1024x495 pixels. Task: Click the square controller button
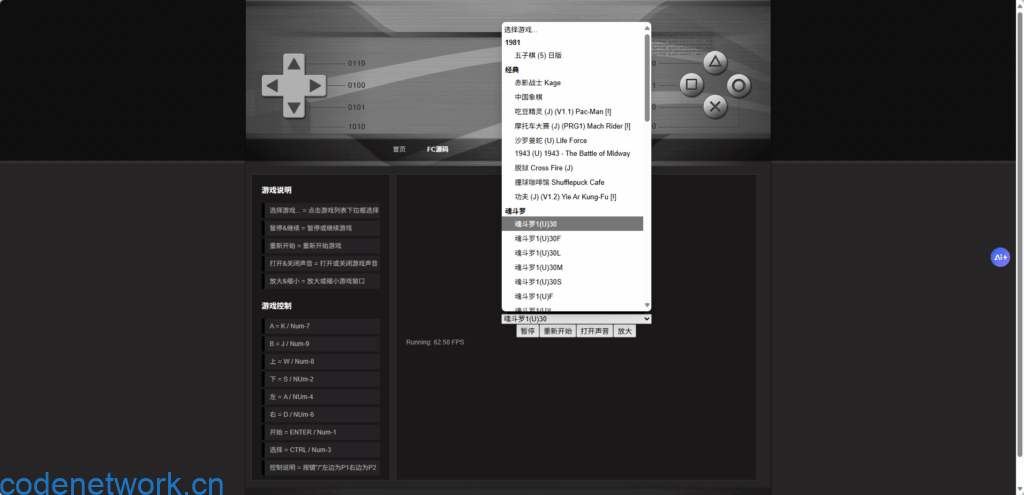click(x=692, y=85)
